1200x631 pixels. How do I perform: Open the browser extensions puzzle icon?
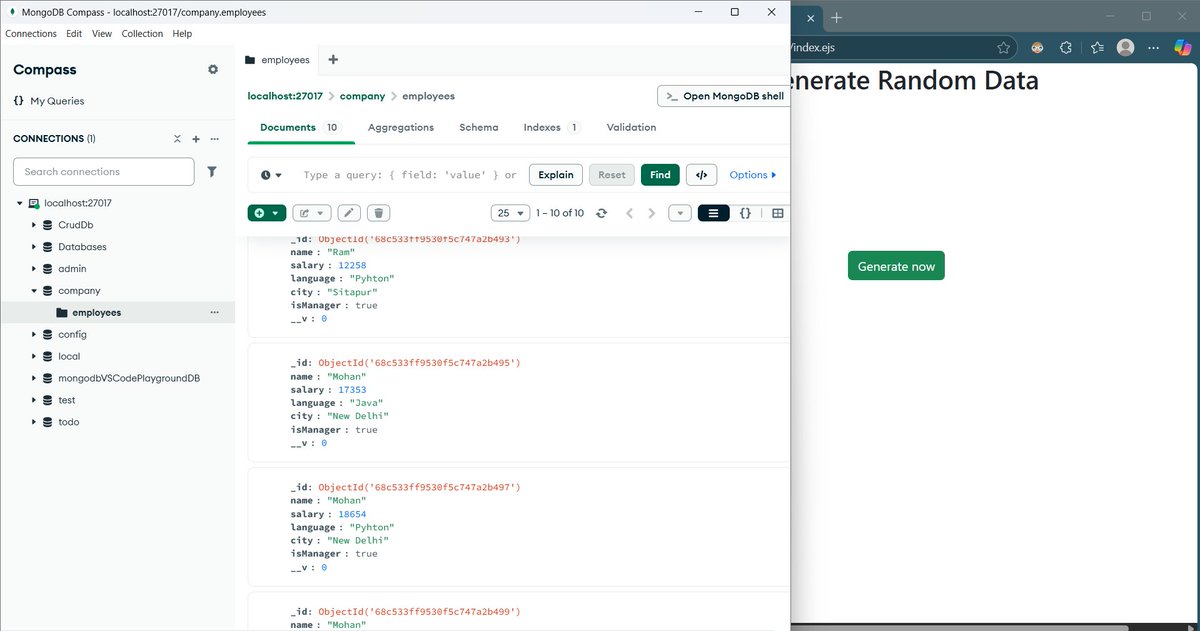point(1066,47)
